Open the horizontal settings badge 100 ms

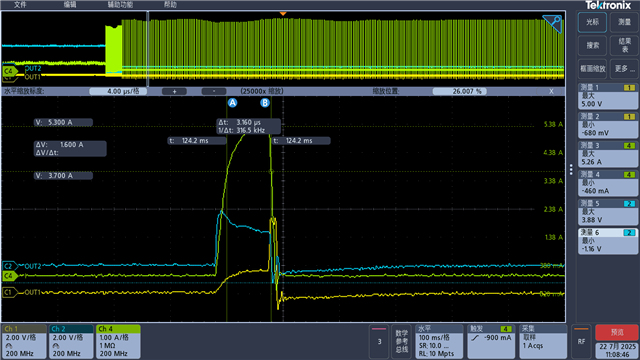439,342
